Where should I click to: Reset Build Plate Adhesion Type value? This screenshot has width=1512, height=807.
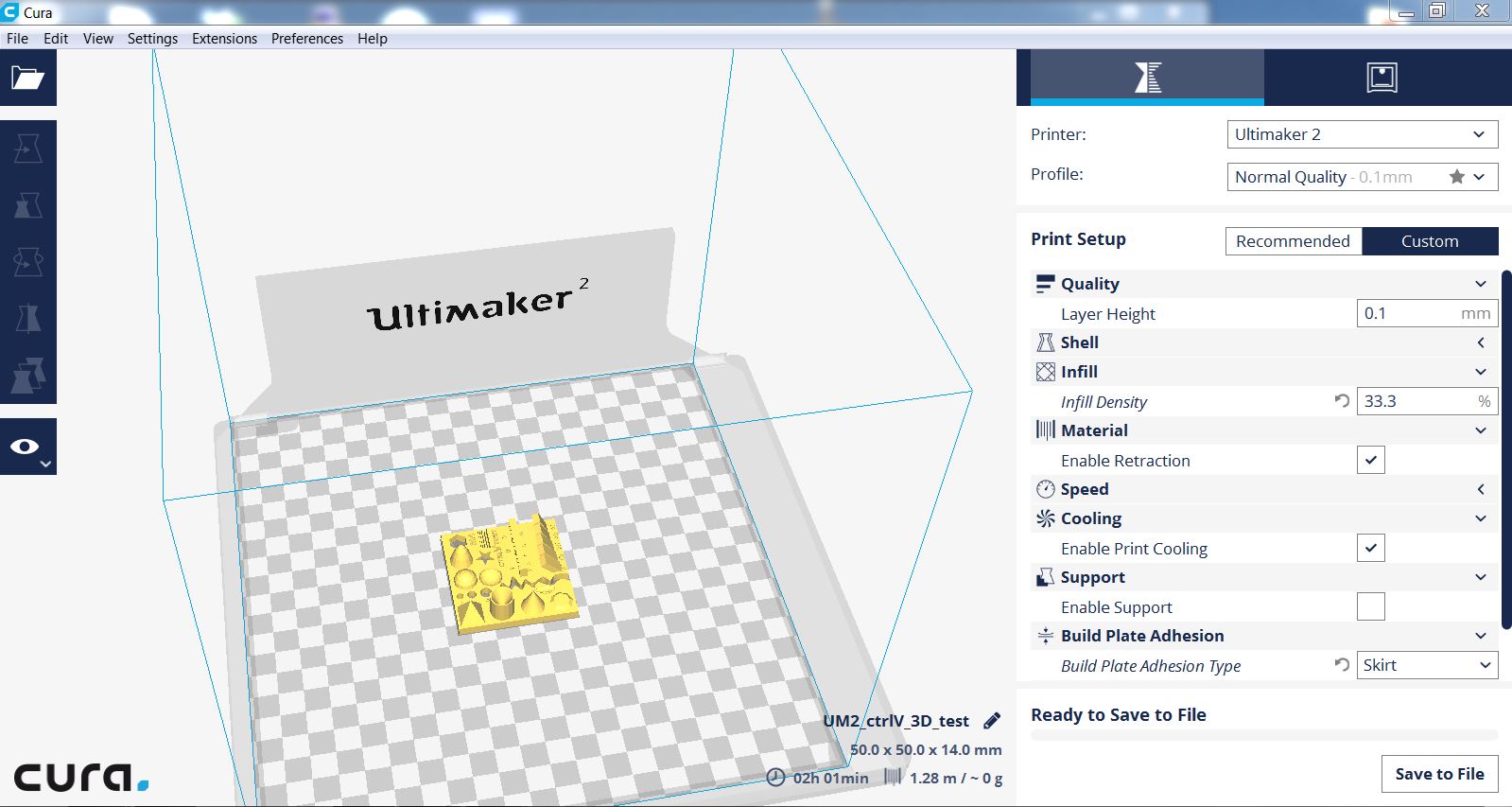1341,665
